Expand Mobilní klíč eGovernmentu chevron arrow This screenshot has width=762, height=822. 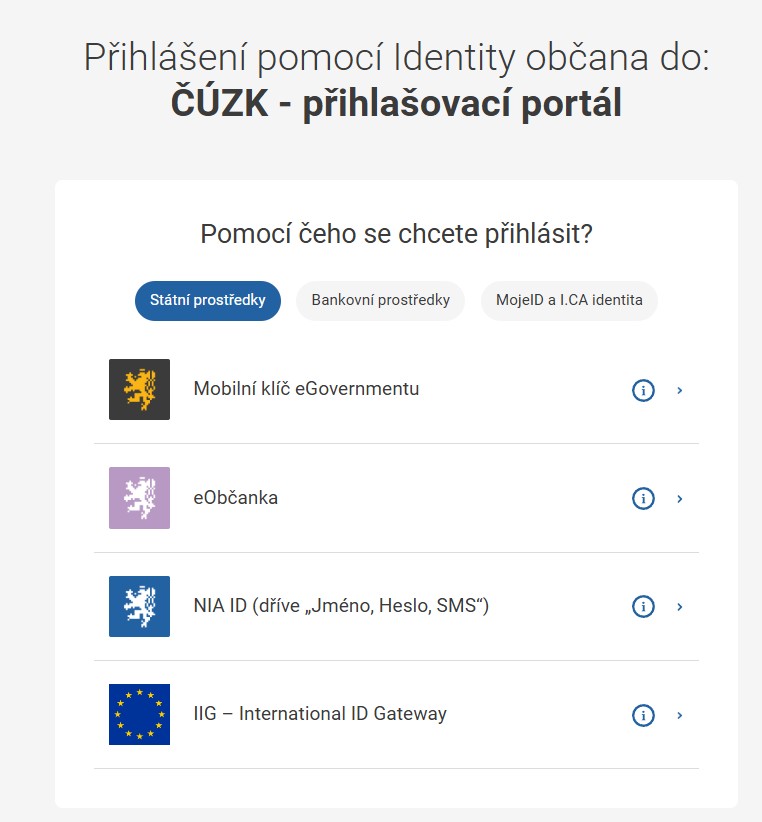680,390
